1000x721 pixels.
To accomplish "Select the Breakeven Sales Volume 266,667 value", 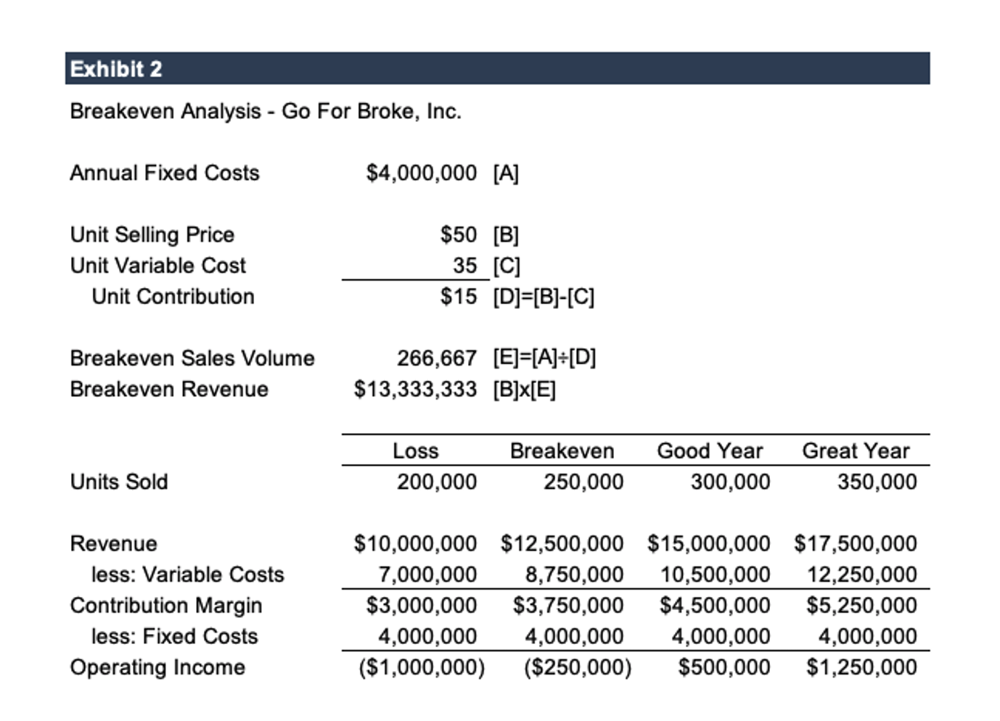I will click(437, 358).
